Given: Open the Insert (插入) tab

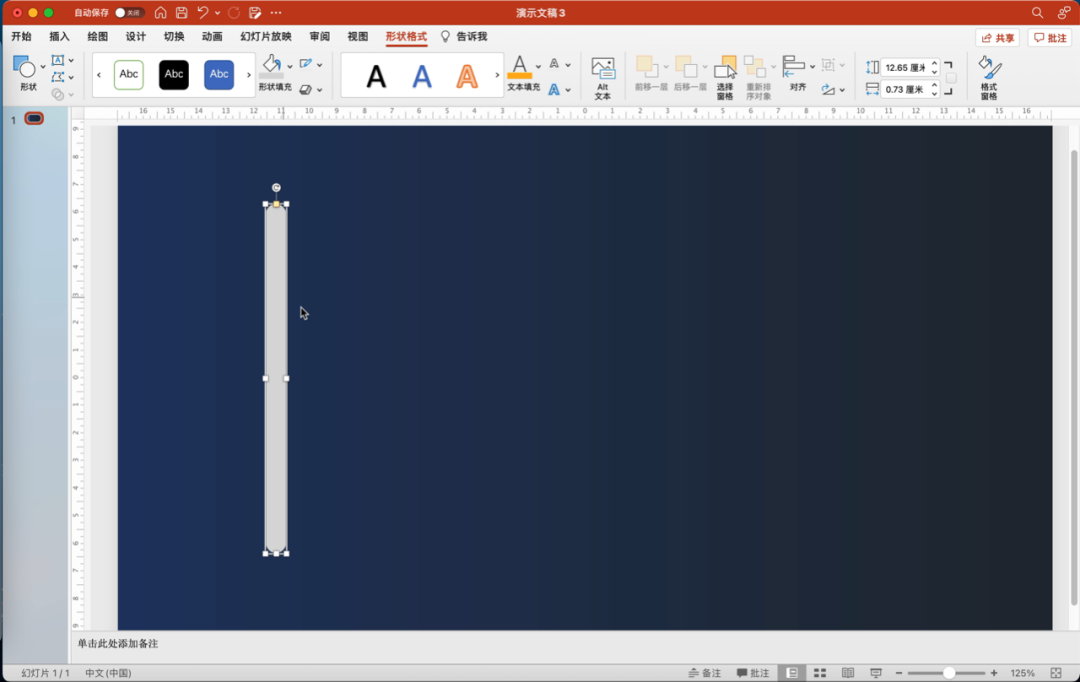Looking at the screenshot, I should coord(59,37).
